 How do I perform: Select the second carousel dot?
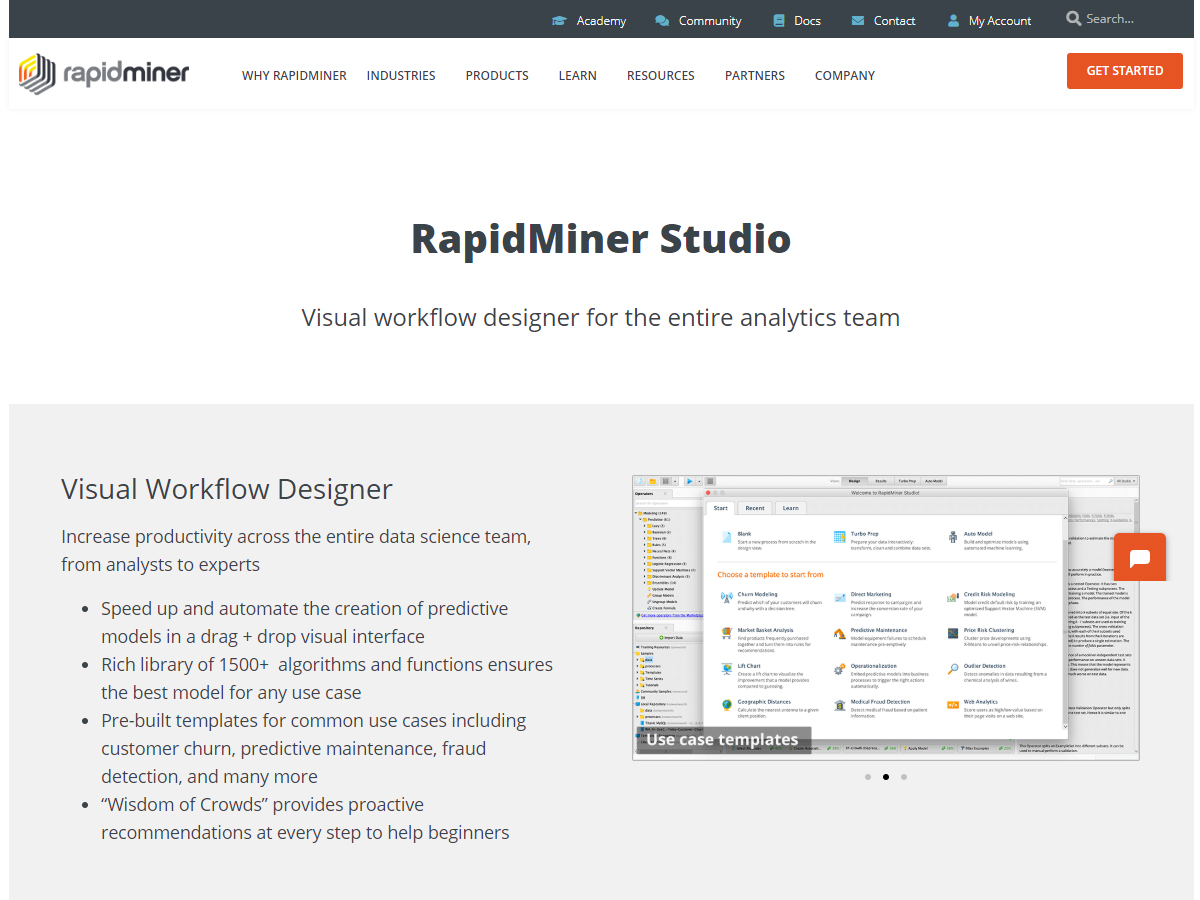pyautogui.click(x=886, y=777)
